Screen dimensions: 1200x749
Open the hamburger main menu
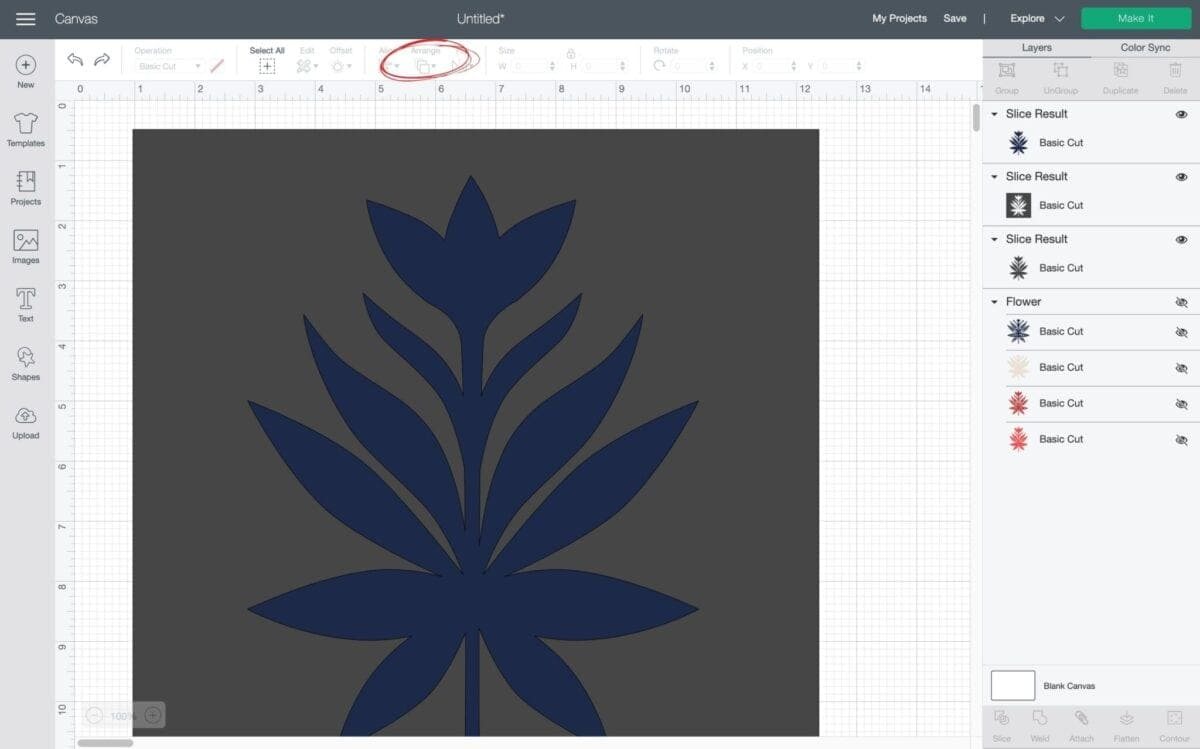click(26, 19)
